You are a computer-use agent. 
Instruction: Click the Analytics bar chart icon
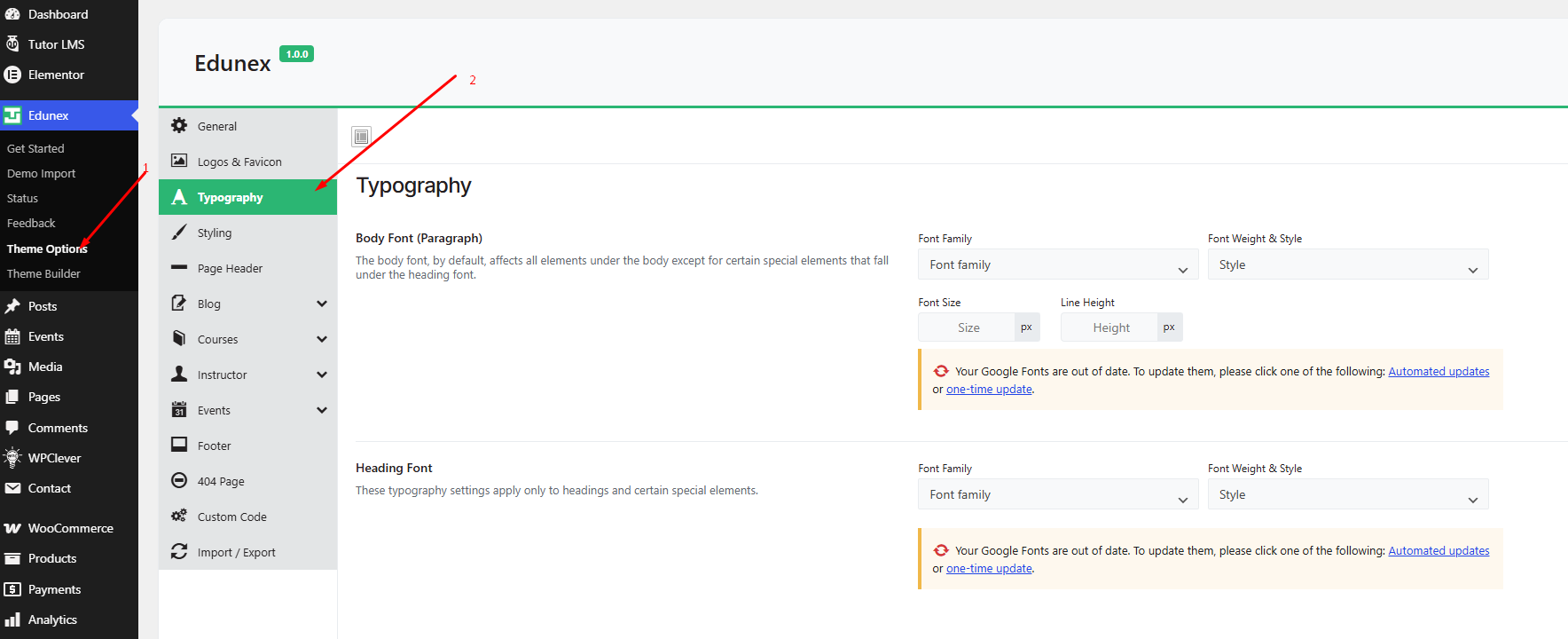coord(12,619)
